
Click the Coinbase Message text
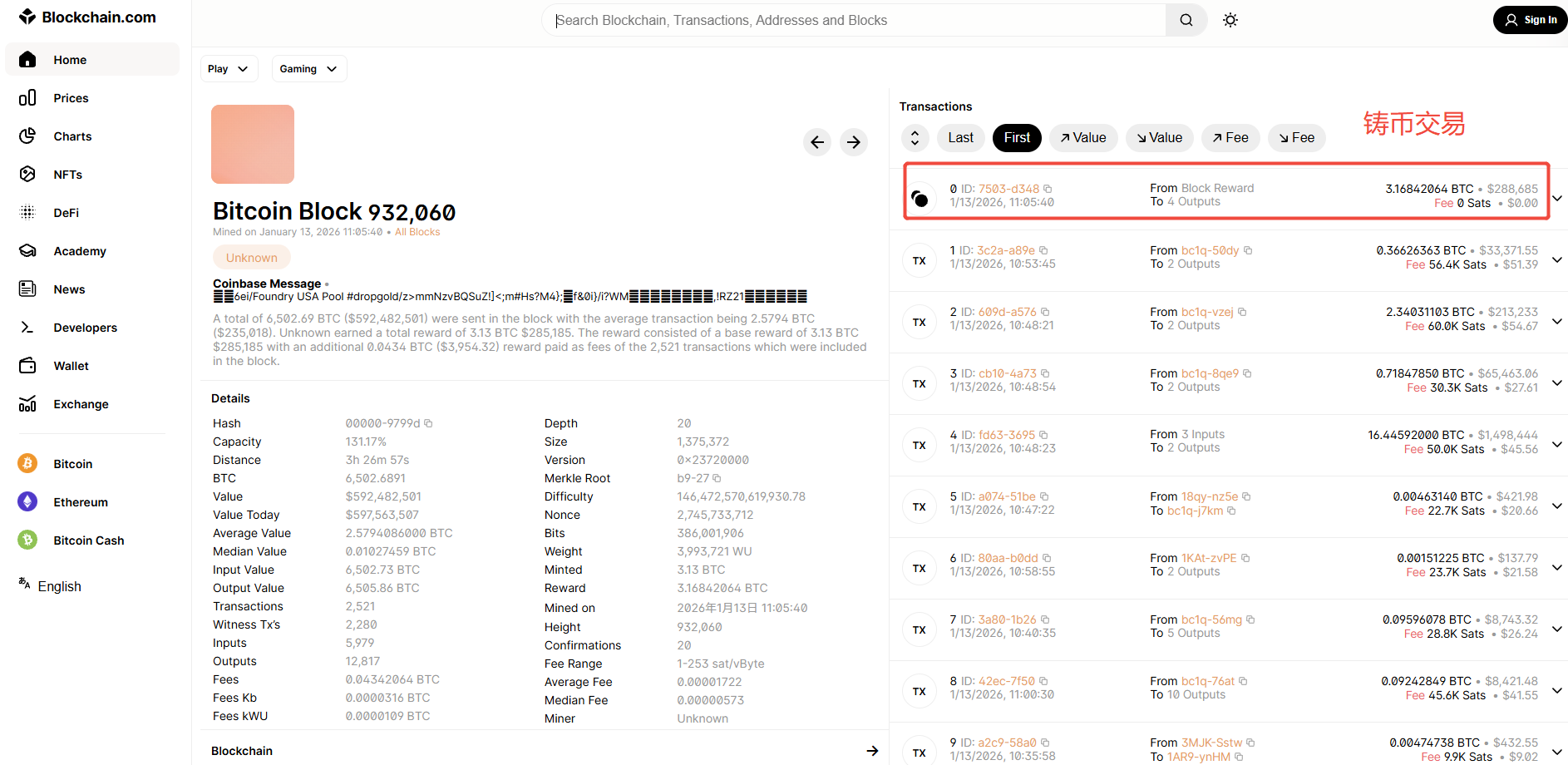point(267,284)
